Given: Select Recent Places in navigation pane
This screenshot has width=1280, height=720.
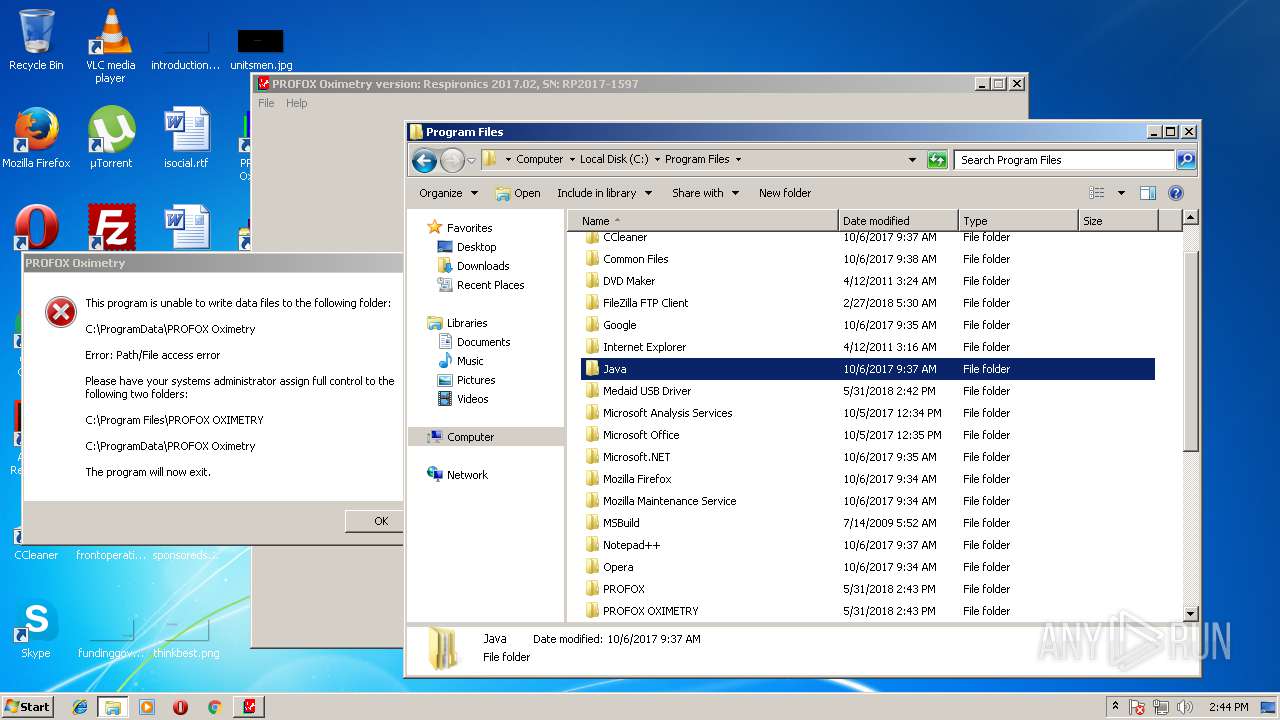Looking at the screenshot, I should point(490,285).
